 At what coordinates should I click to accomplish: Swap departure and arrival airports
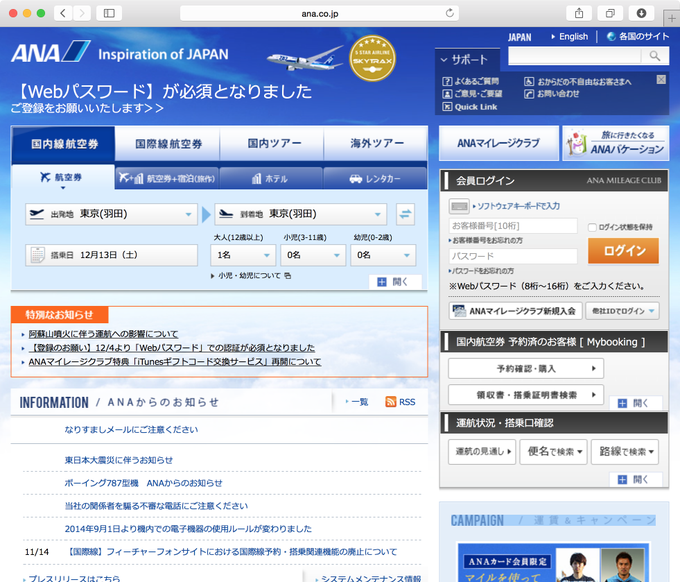click(405, 214)
